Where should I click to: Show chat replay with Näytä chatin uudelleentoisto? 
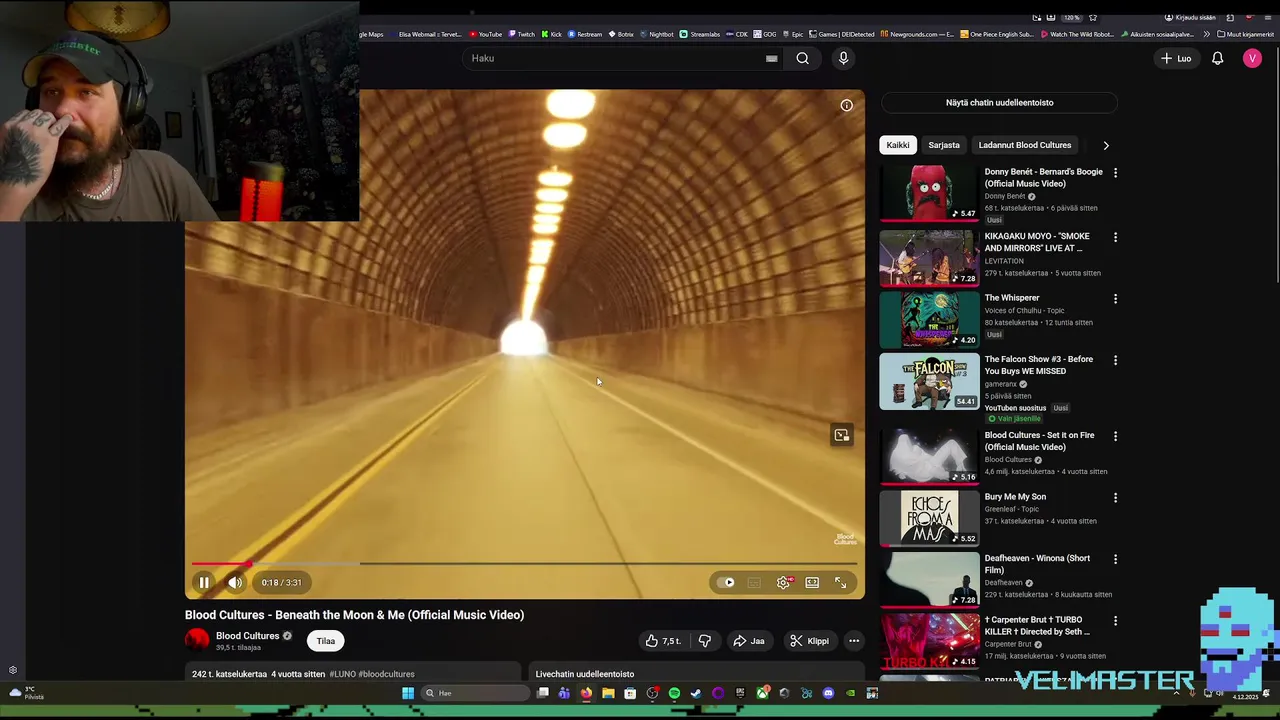[999, 102]
